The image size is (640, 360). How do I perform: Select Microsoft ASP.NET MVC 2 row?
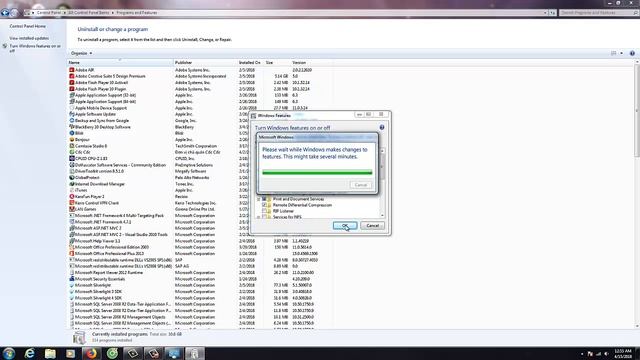pyautogui.click(x=200, y=228)
